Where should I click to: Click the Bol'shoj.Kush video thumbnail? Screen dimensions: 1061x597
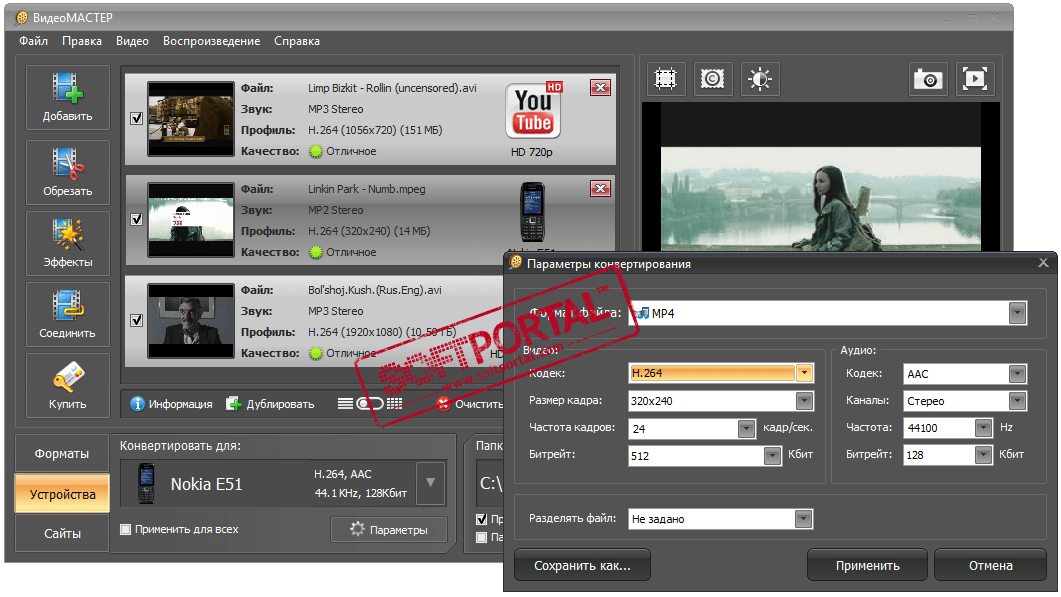coord(191,321)
